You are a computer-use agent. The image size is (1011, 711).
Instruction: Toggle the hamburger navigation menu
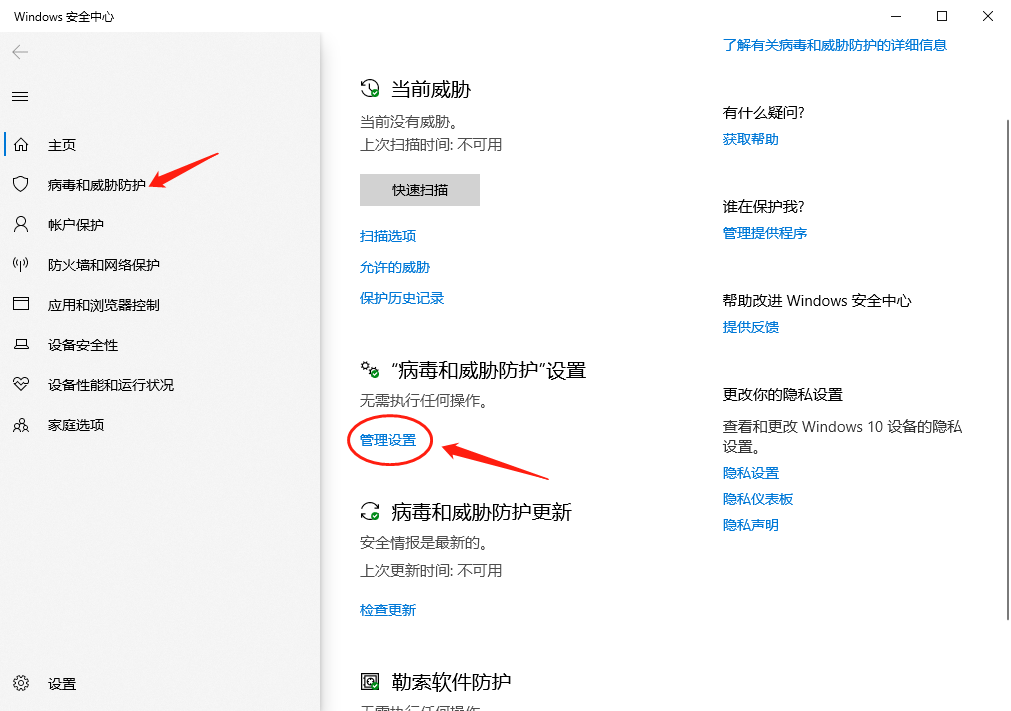click(20, 97)
